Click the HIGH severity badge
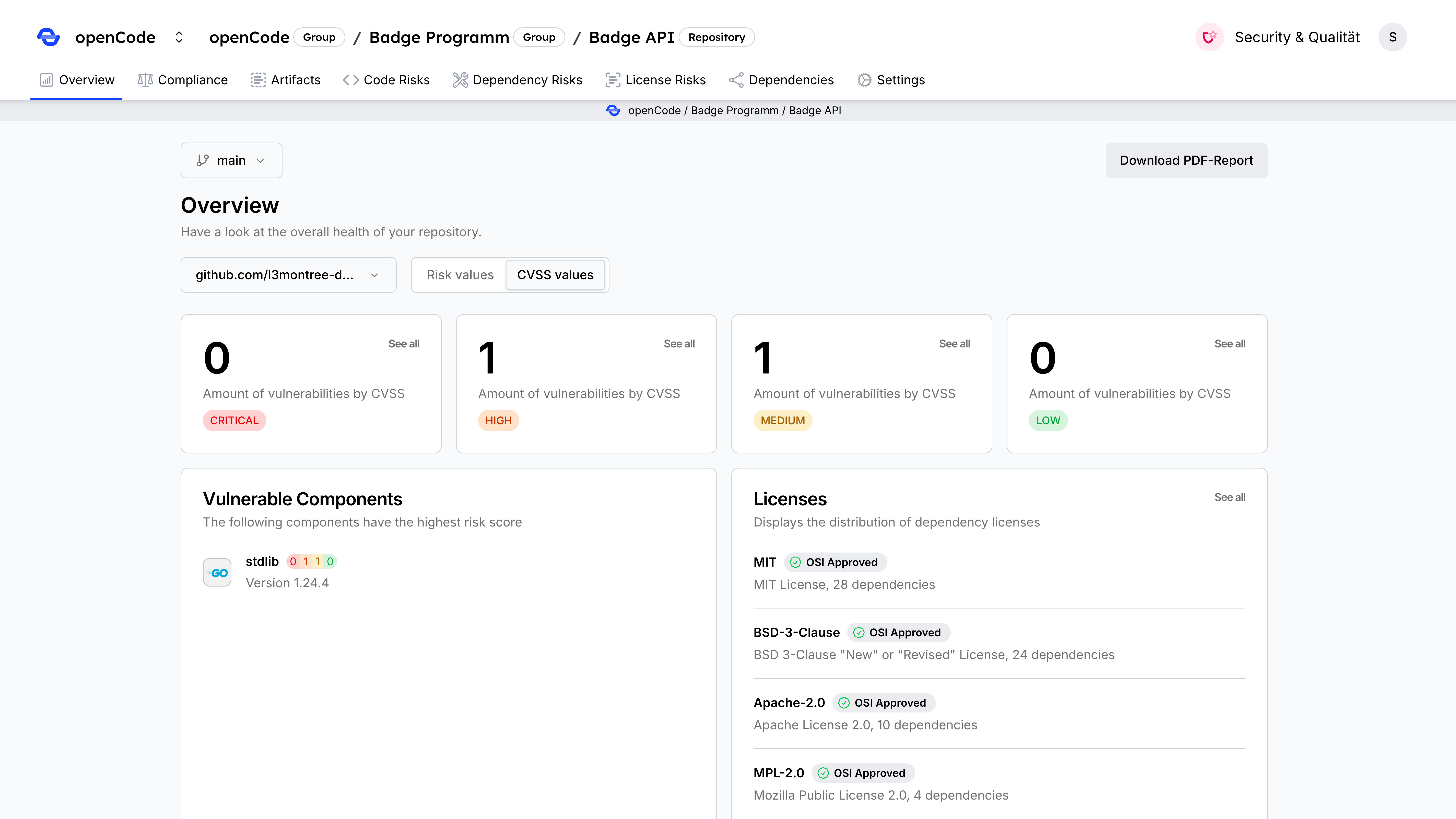This screenshot has width=1456, height=819. click(499, 420)
